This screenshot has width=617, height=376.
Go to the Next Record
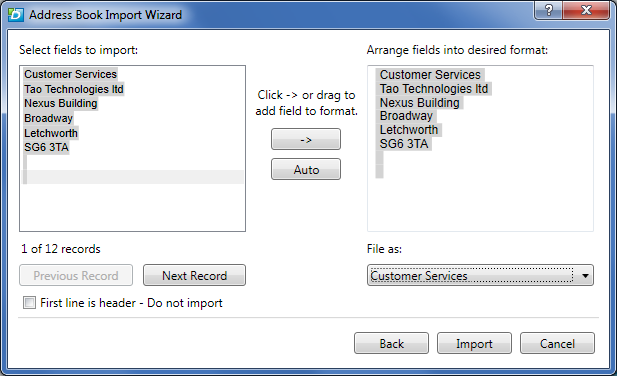[x=194, y=275]
